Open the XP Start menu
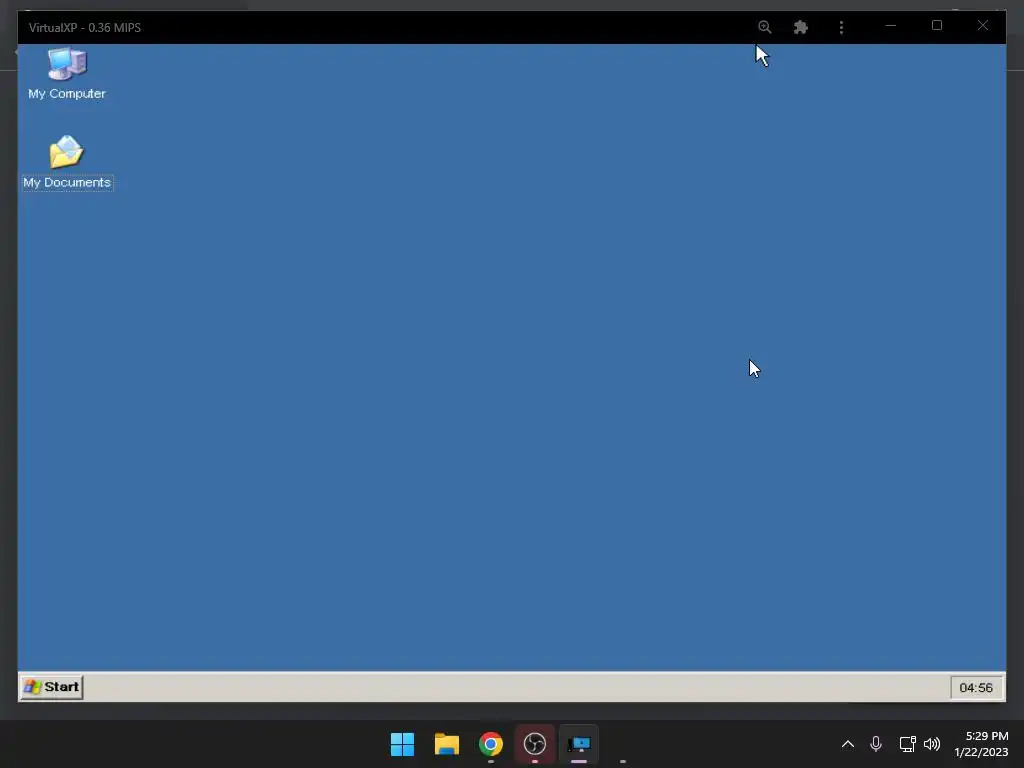Image resolution: width=1024 pixels, height=768 pixels. [52, 687]
